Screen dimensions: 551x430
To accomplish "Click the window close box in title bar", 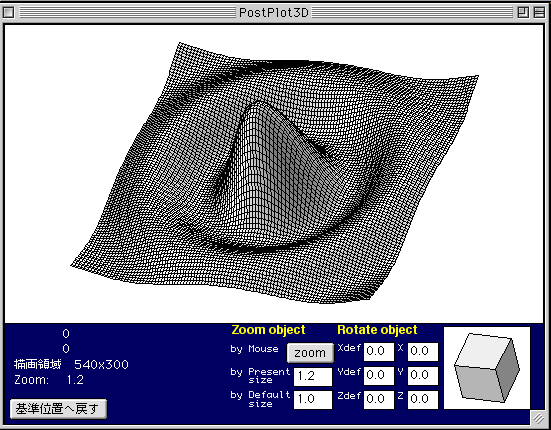I will click(x=8, y=13).
